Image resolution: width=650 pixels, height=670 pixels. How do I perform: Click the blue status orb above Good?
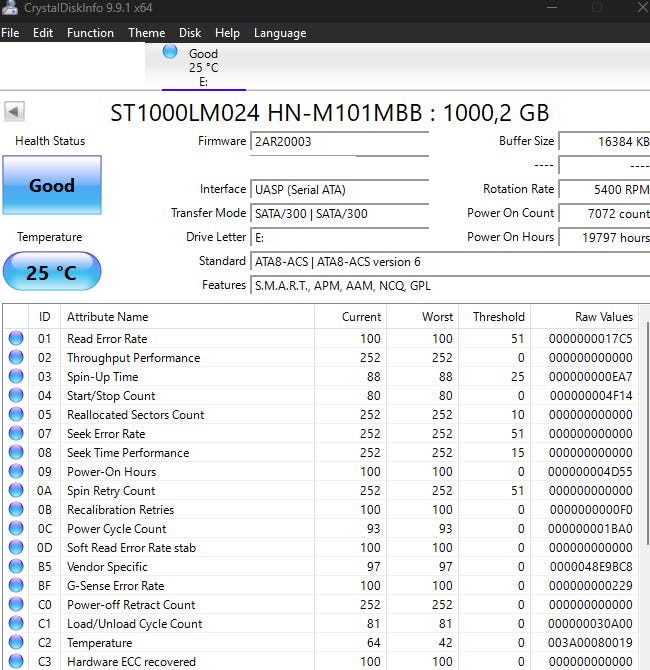pyautogui.click(x=170, y=52)
